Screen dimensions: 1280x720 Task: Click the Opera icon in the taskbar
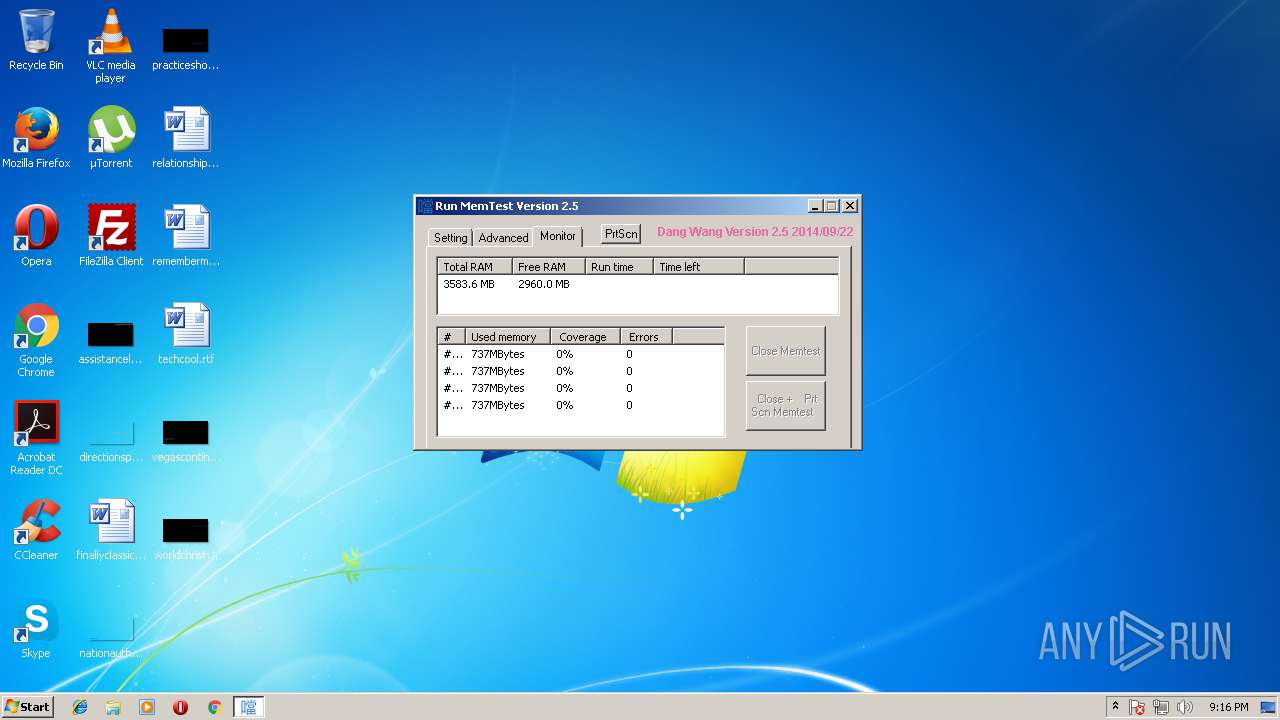(x=180, y=707)
